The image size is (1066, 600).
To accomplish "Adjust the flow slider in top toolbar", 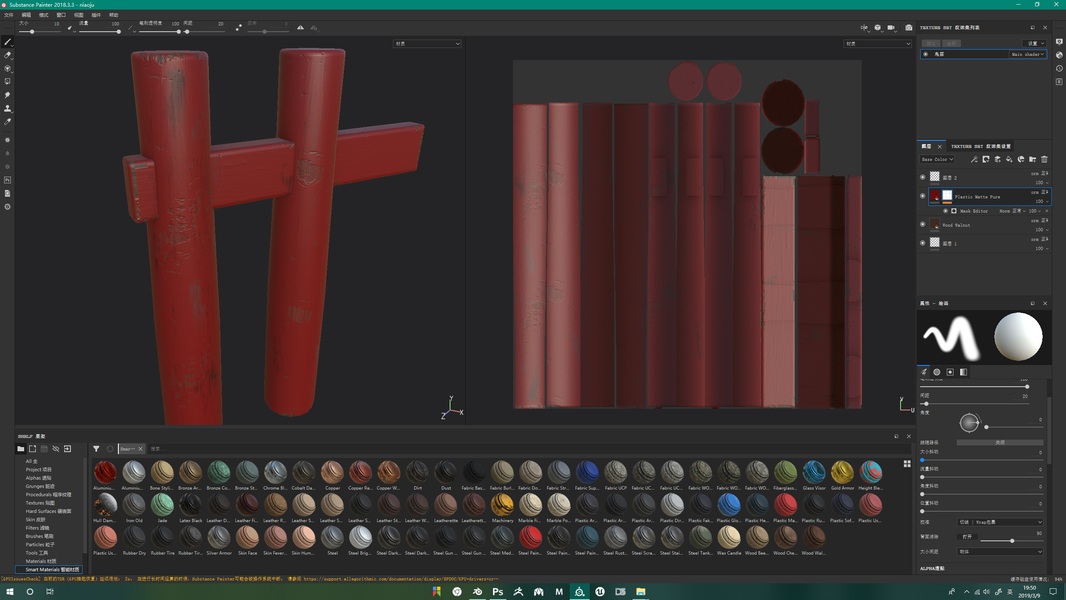I will (x=99, y=31).
